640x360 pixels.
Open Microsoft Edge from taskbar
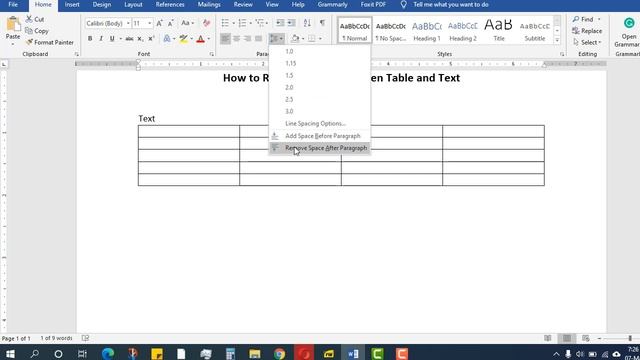[108, 353]
